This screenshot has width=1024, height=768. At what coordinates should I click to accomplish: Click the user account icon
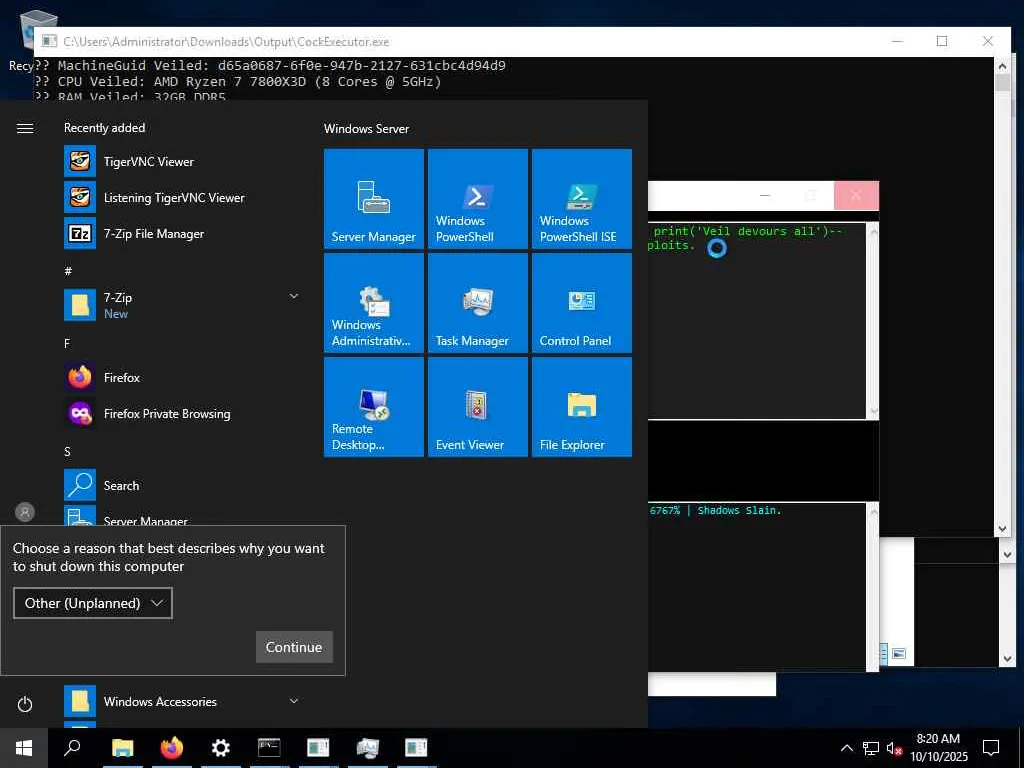pyautogui.click(x=25, y=512)
